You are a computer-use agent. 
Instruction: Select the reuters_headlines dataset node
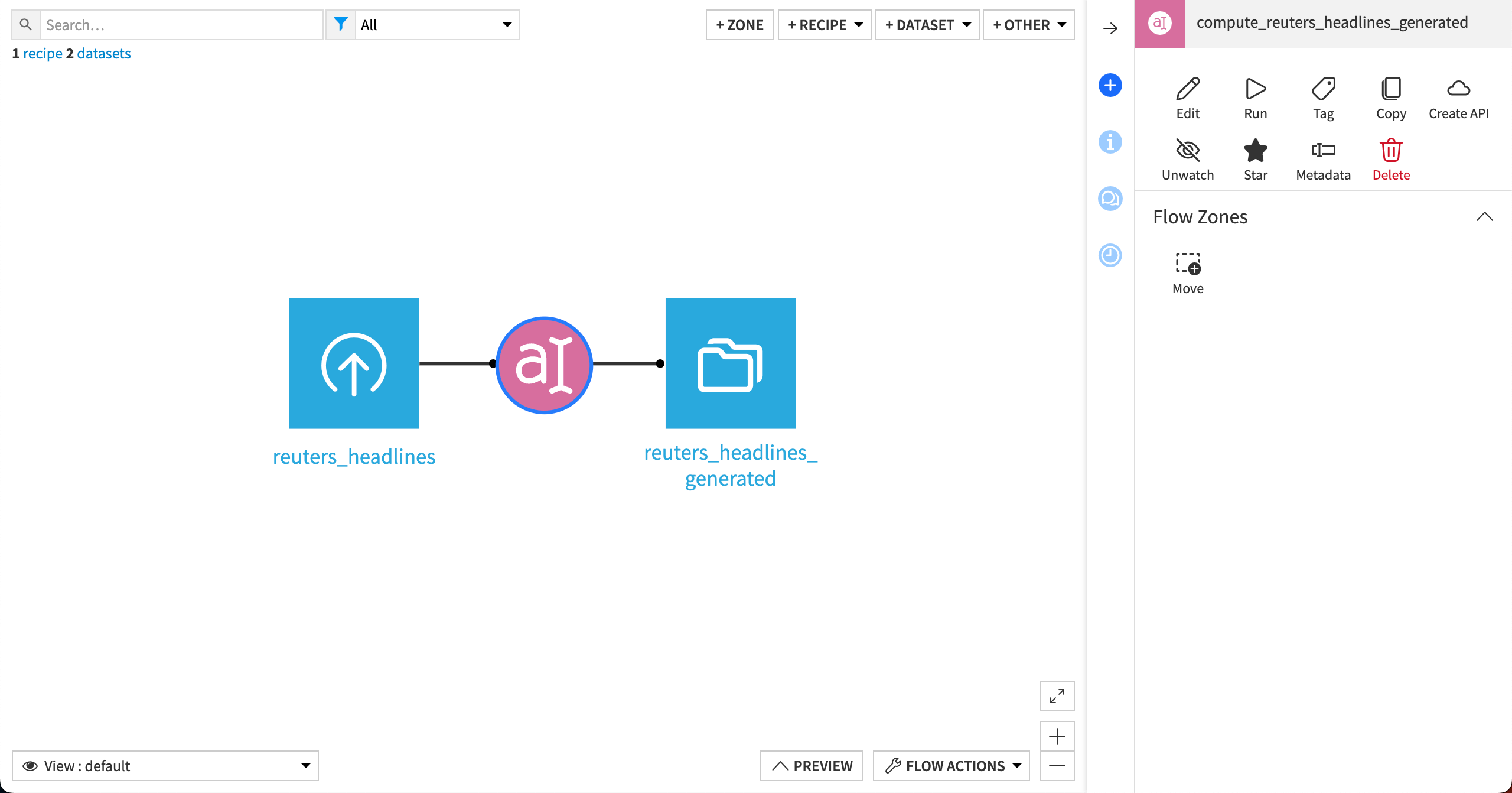pyautogui.click(x=353, y=363)
